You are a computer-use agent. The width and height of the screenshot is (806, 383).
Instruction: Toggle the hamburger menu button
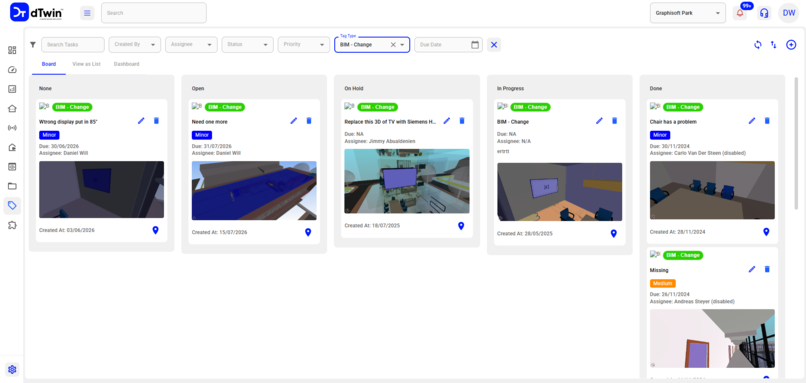pyautogui.click(x=87, y=13)
